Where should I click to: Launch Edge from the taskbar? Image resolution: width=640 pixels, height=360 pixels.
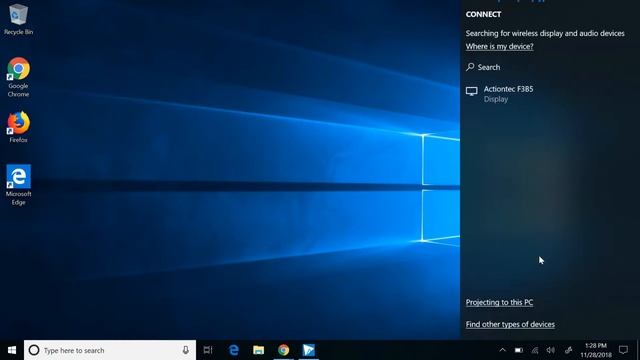(x=233, y=350)
